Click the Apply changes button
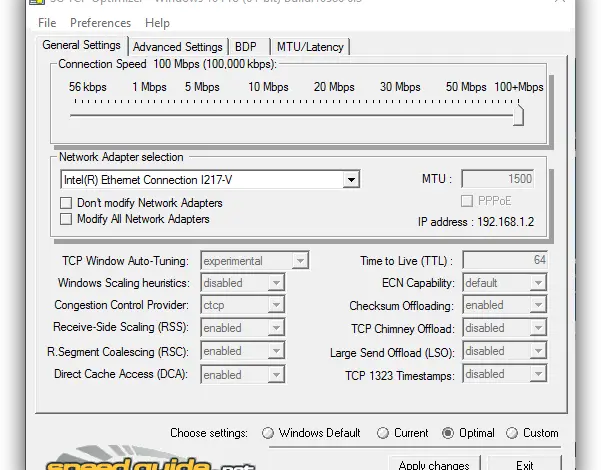Viewport: 601px width, 470px height. click(434, 463)
